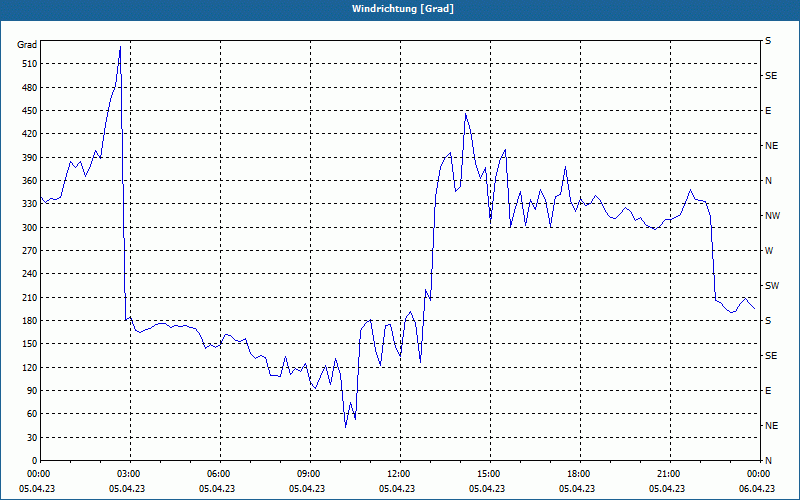Select the date '05.04.23' under 21:00

point(667,488)
